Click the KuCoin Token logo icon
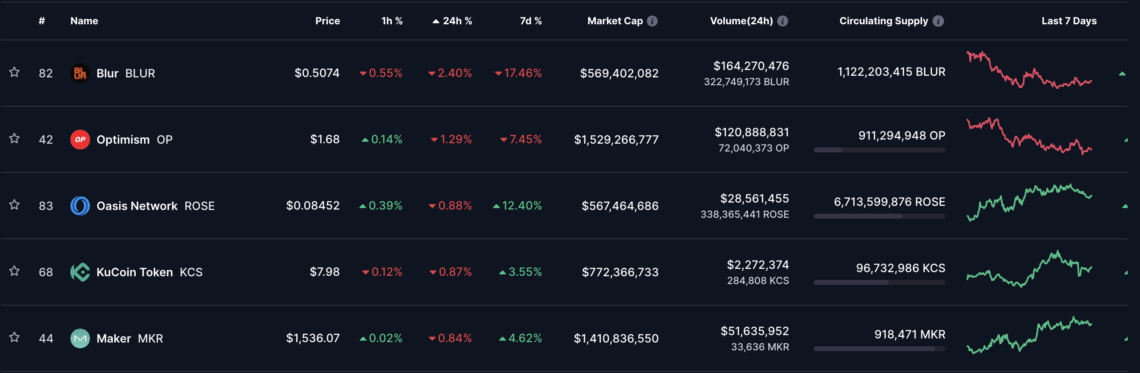The height and width of the screenshot is (373, 1140). click(x=80, y=272)
